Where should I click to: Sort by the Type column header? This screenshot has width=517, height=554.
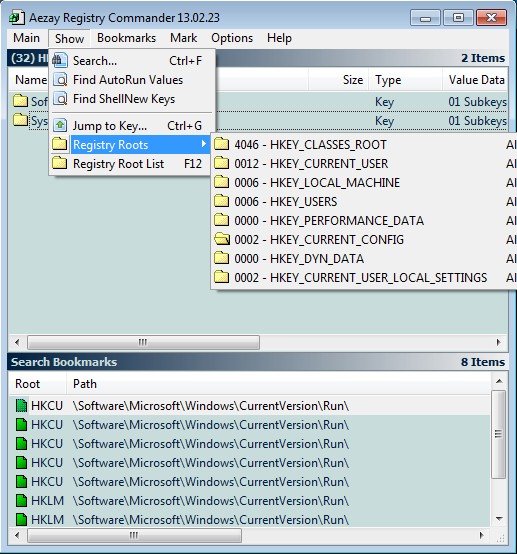click(405, 80)
